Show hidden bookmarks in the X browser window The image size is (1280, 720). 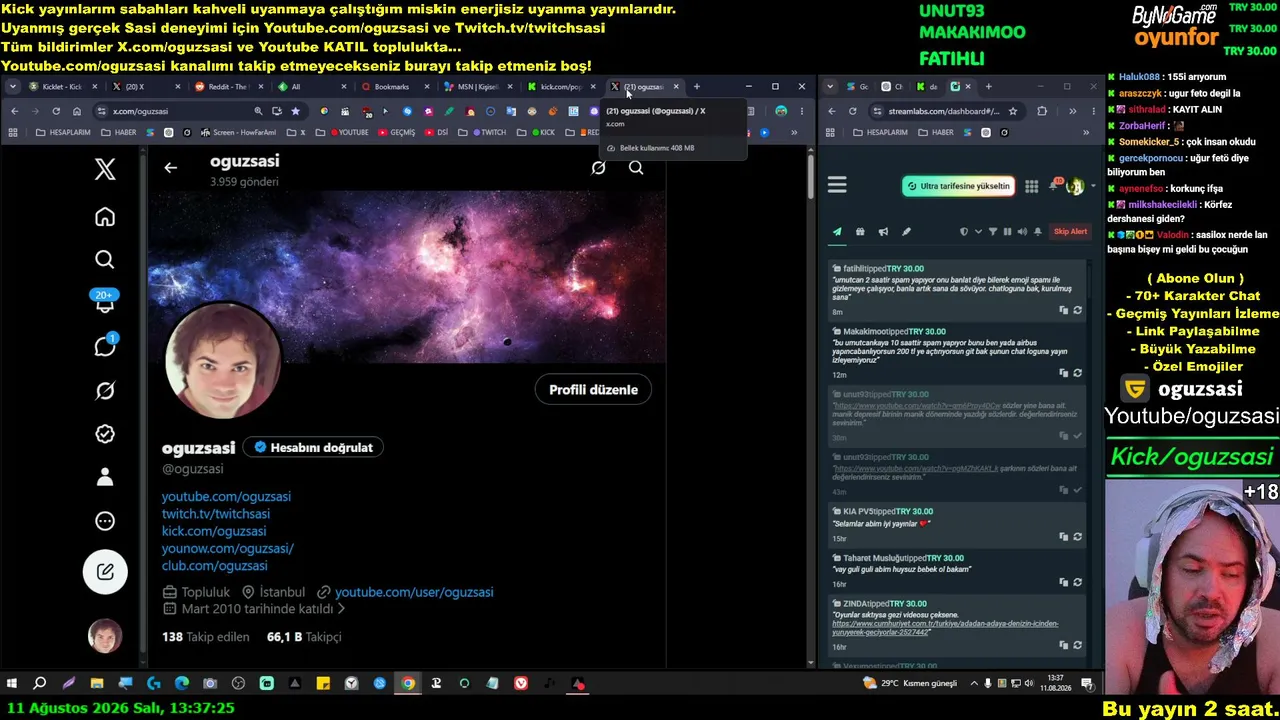794,132
